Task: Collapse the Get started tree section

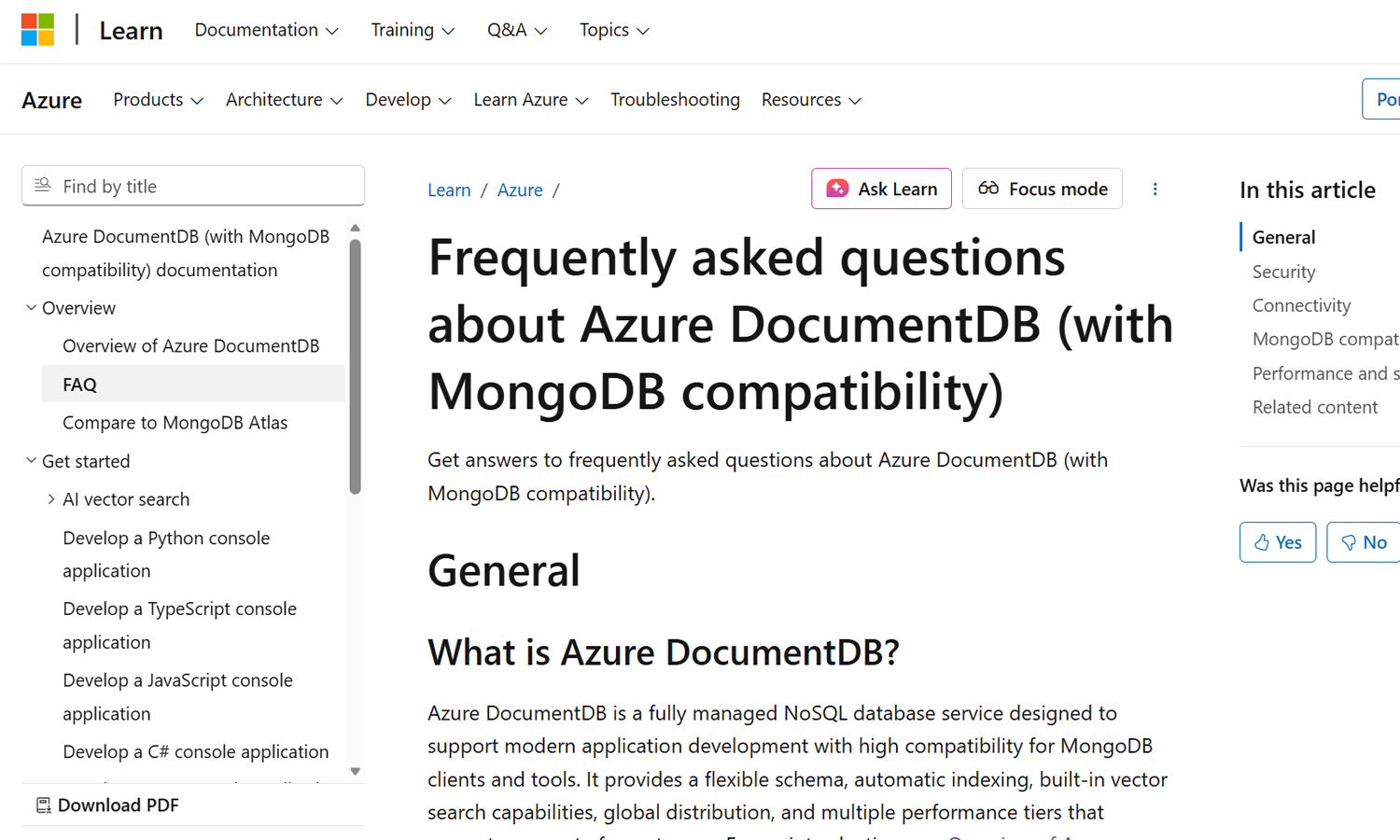Action: click(x=31, y=461)
